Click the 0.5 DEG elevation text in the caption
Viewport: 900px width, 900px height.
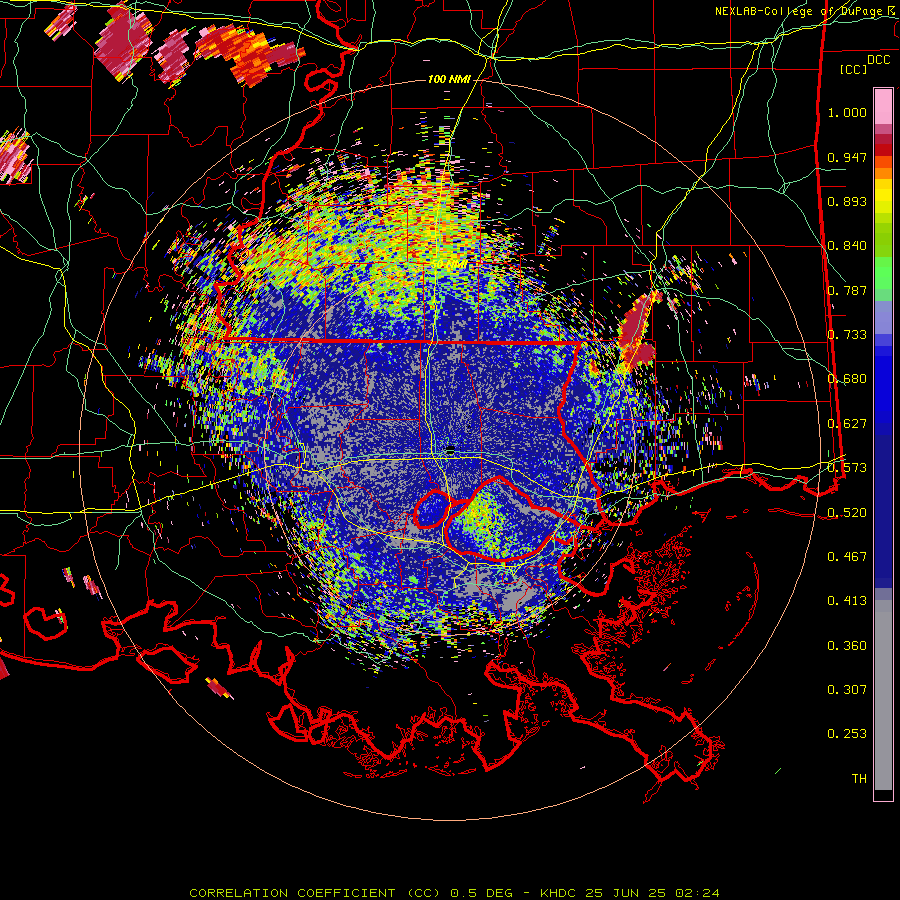click(x=482, y=893)
